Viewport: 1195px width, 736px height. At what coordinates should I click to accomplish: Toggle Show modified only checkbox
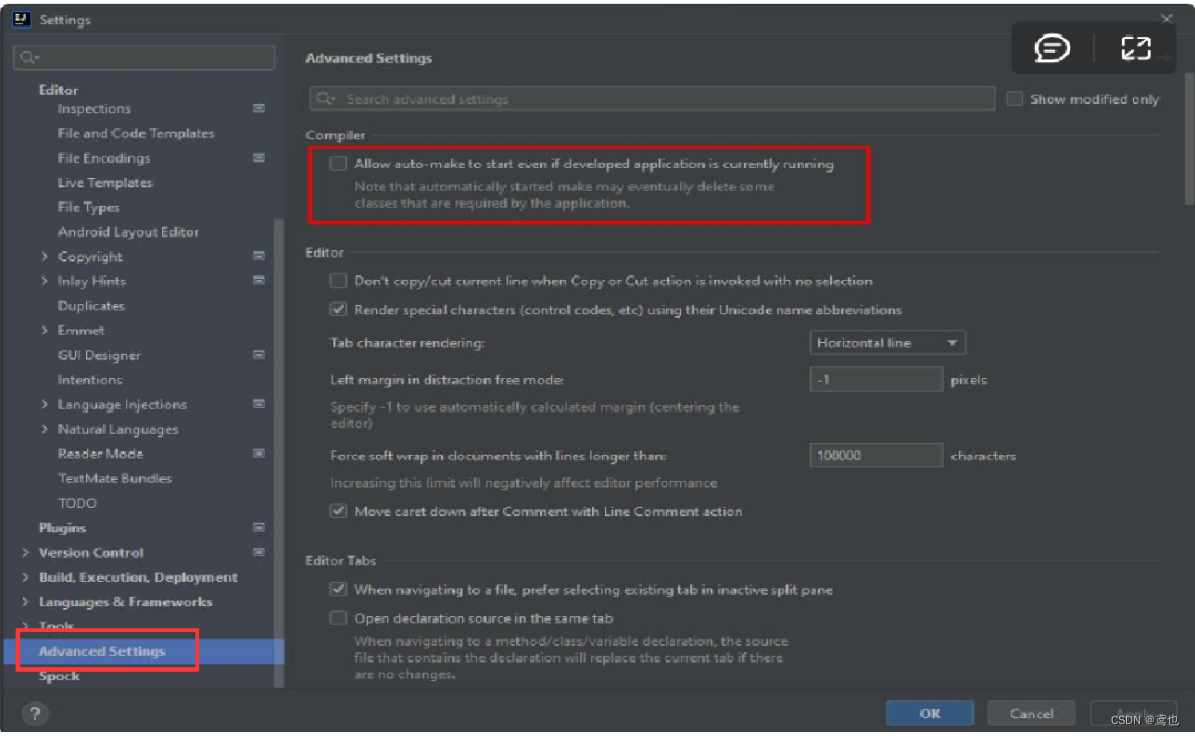pyautogui.click(x=1014, y=99)
